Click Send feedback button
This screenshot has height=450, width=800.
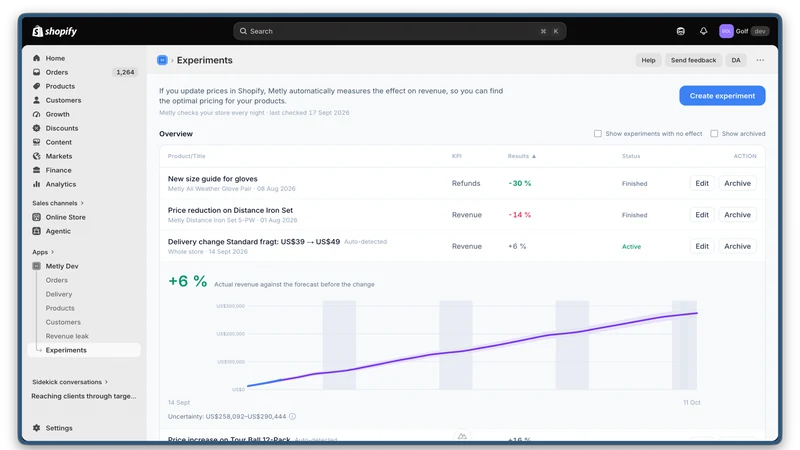tap(693, 60)
